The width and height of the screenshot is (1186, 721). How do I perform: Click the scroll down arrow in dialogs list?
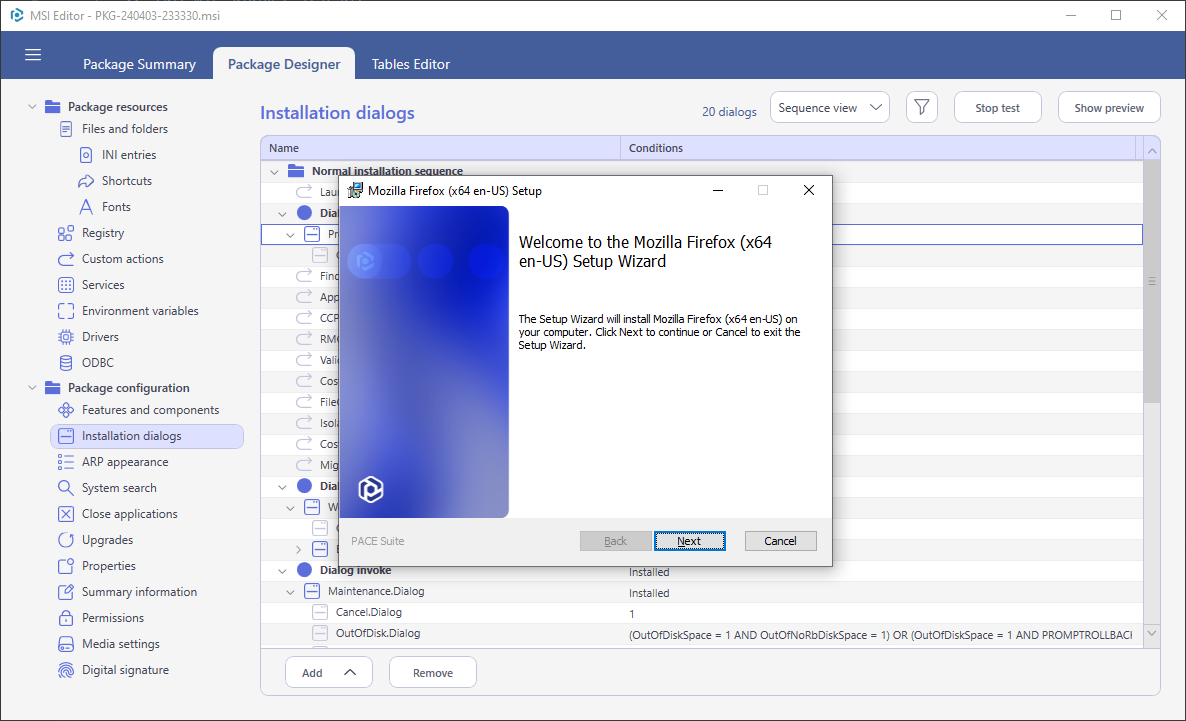coord(1151,634)
